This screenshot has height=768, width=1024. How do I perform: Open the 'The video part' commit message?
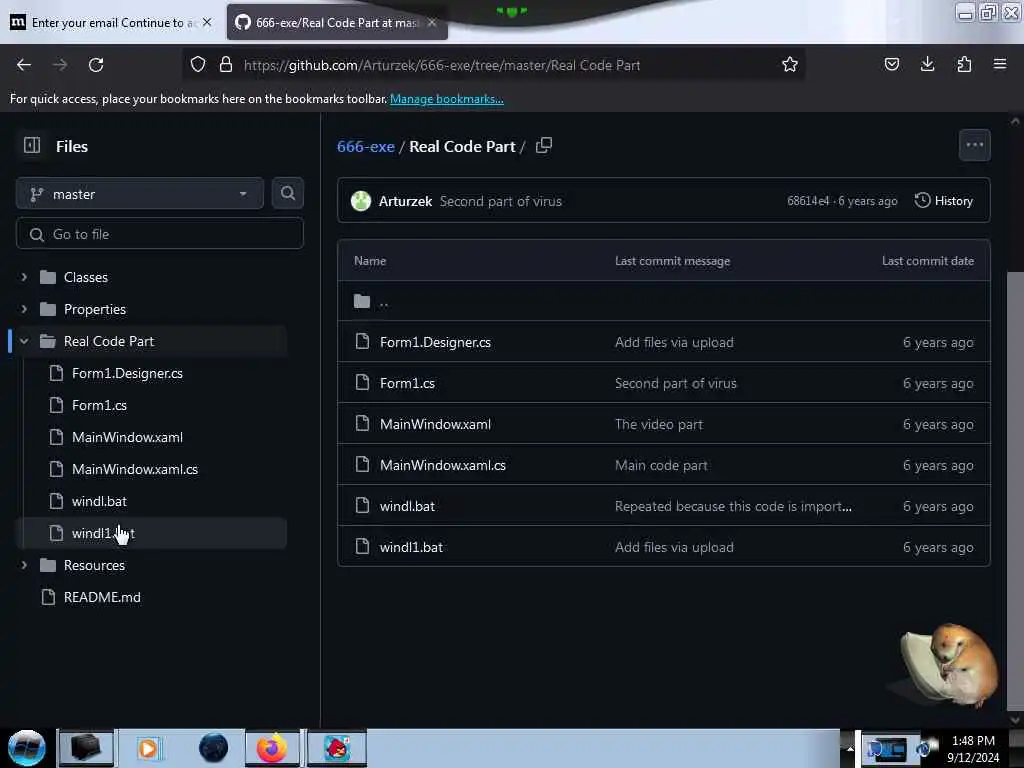click(658, 424)
